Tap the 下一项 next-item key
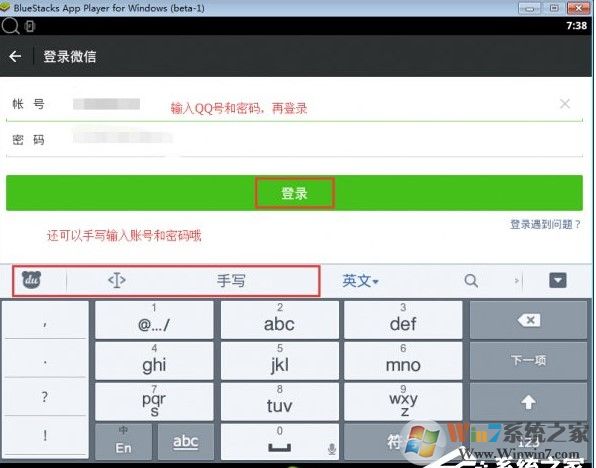The height and width of the screenshot is (468, 596). click(528, 360)
